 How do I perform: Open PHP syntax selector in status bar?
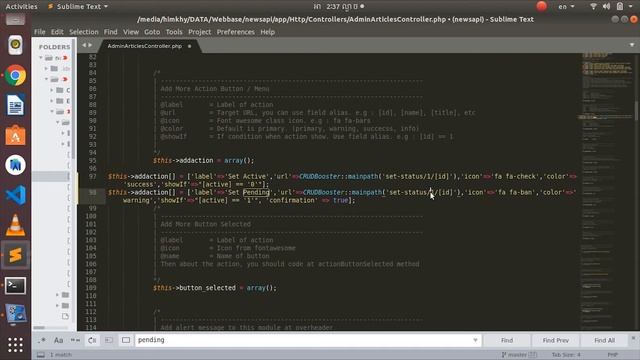[x=613, y=355]
